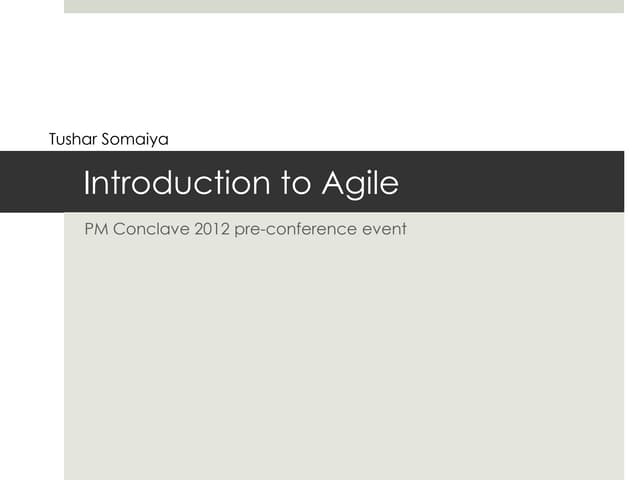This screenshot has height=480, width=640.
Task: Click the dark band left of the title
Action: click(35, 182)
